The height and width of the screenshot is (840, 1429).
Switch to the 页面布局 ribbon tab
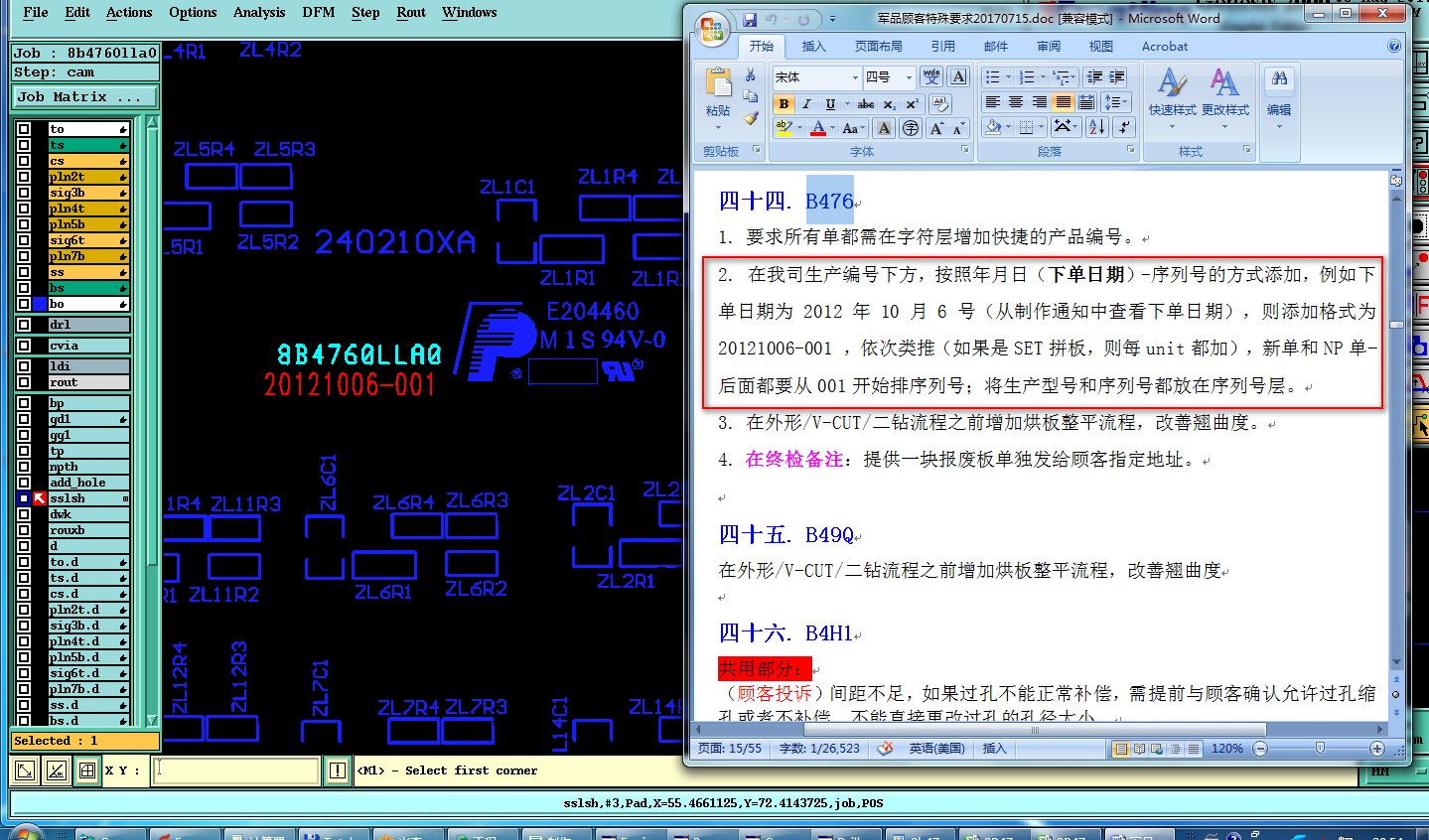point(879,46)
